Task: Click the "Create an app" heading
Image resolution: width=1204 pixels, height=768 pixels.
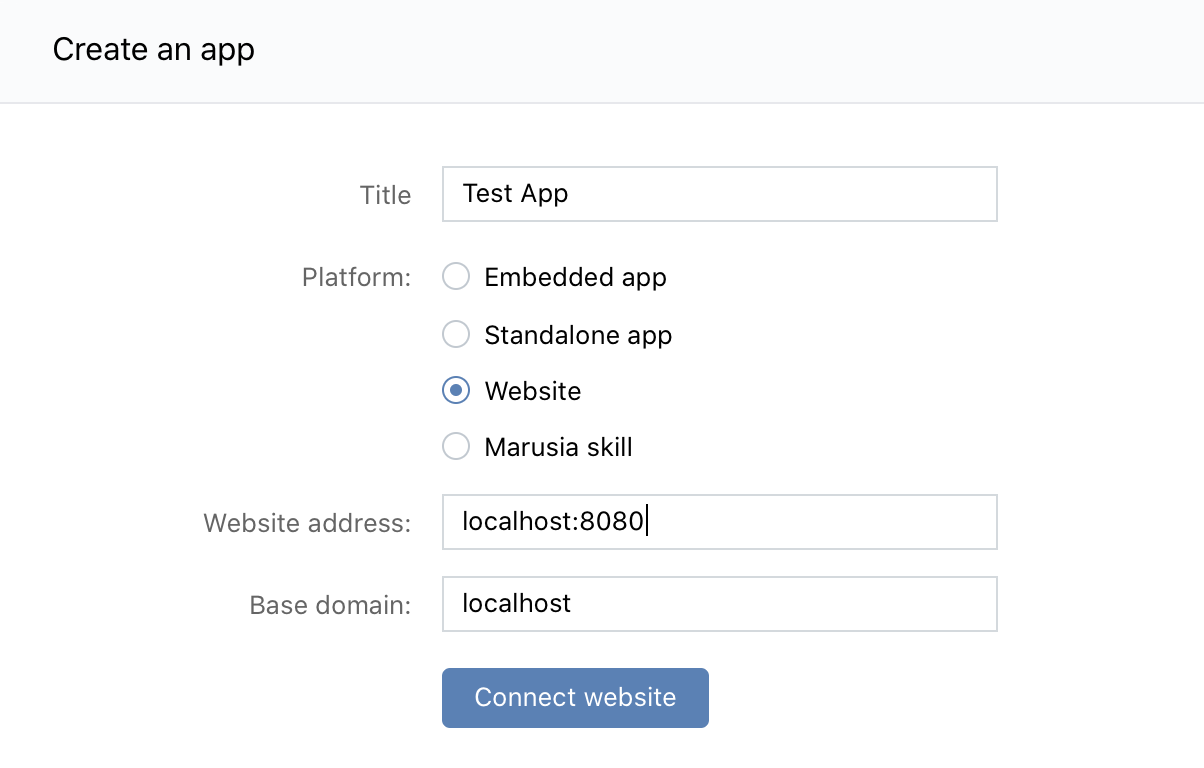Action: (x=153, y=49)
